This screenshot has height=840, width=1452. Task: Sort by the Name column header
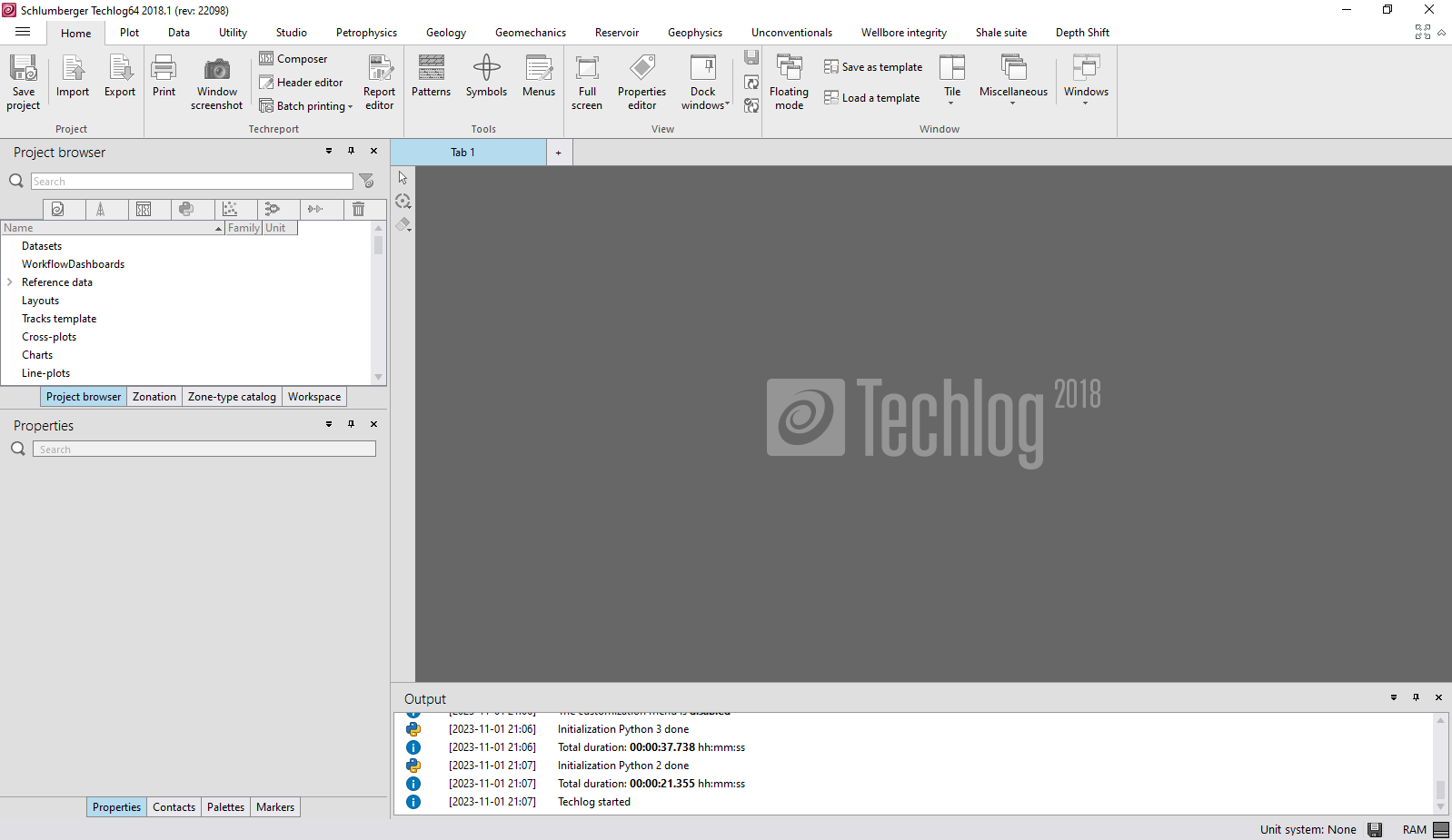pos(113,228)
